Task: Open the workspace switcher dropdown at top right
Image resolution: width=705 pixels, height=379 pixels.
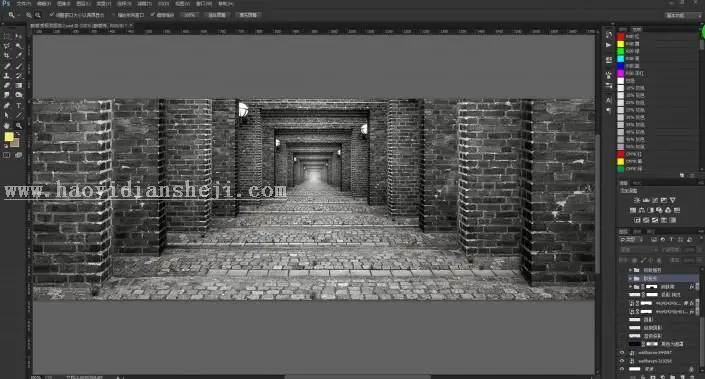Action: tap(683, 15)
